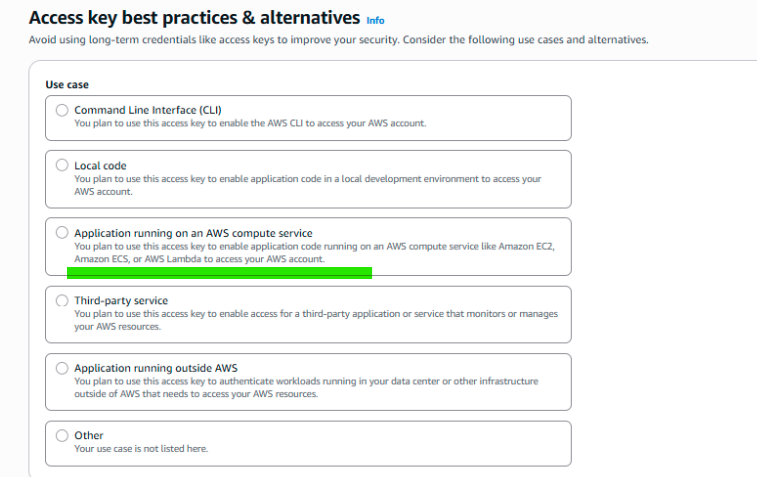
Task: Click the 'Use case' section label
Action: point(68,85)
